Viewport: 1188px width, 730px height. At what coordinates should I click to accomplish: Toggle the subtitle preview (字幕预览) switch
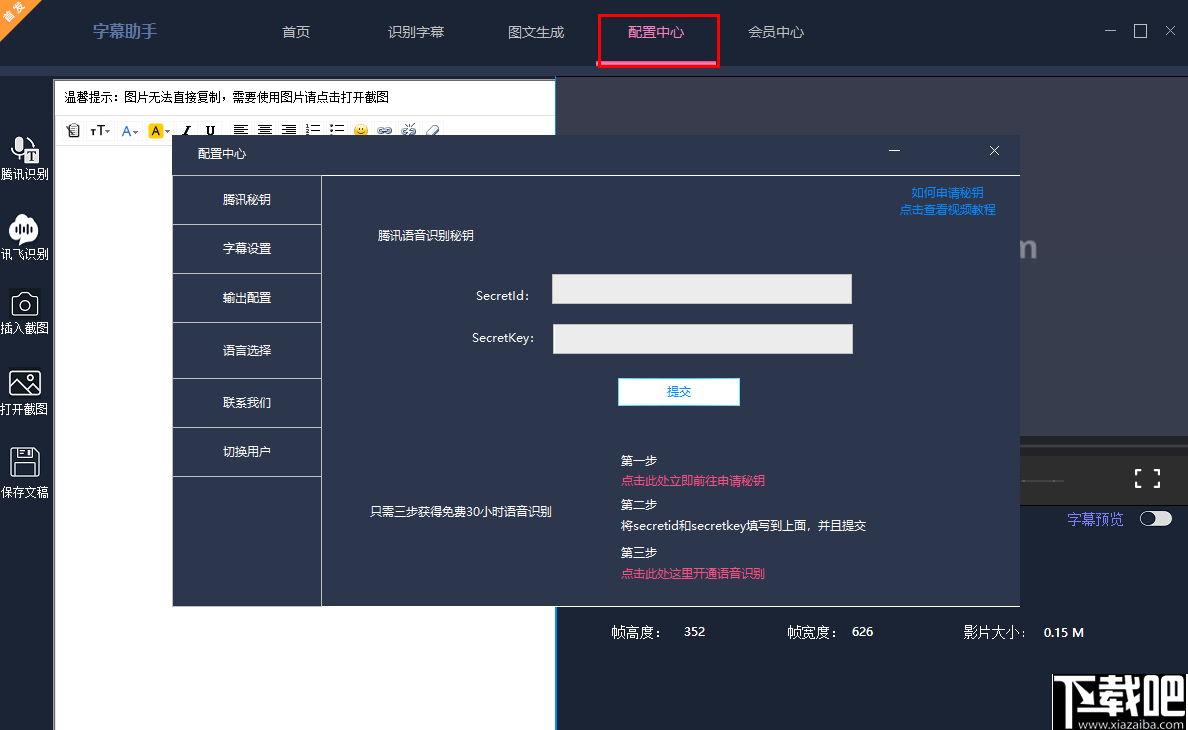pos(1155,519)
